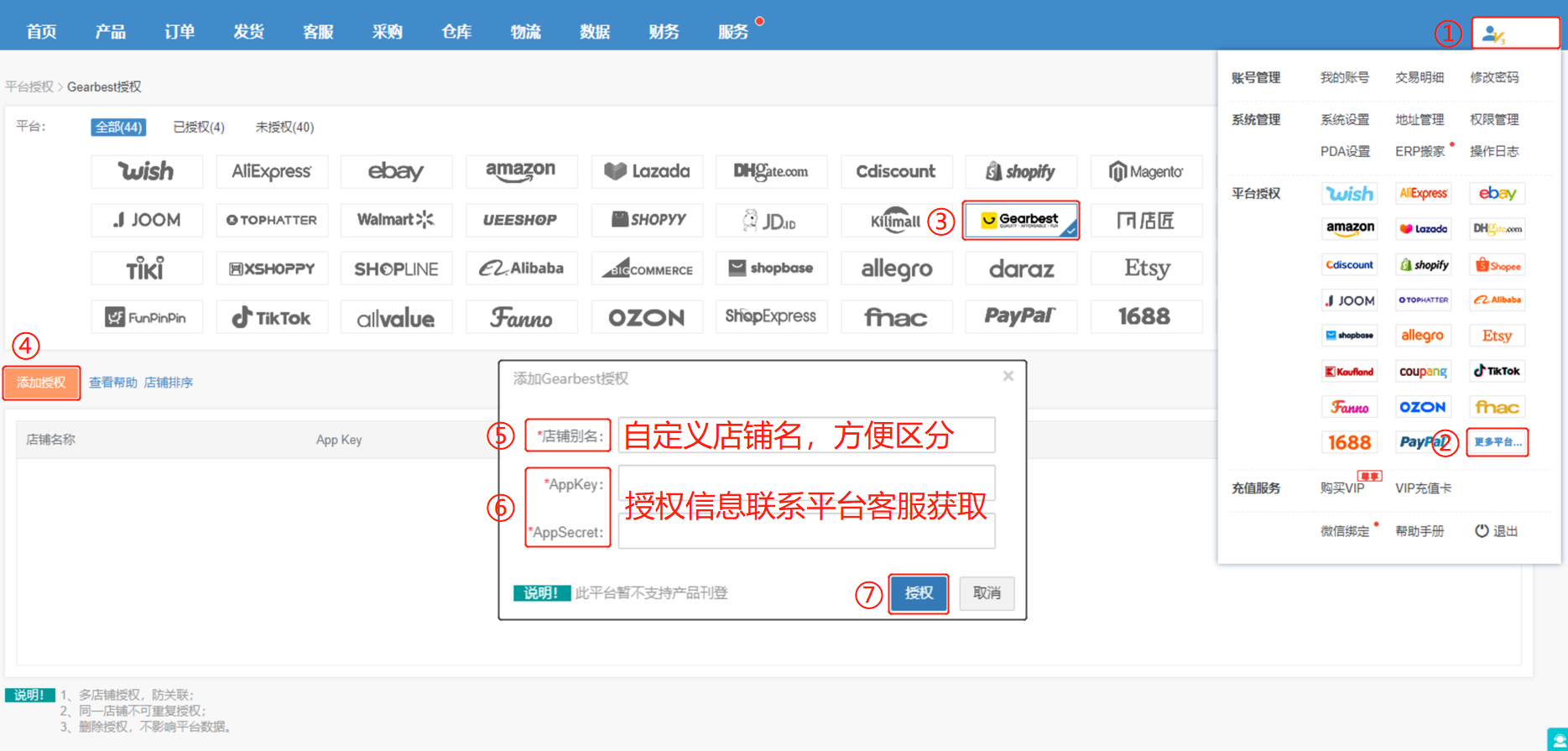The height and width of the screenshot is (751, 1568).
Task: Choose the Cdiscount platform tile in grid
Action: pyautogui.click(x=896, y=171)
